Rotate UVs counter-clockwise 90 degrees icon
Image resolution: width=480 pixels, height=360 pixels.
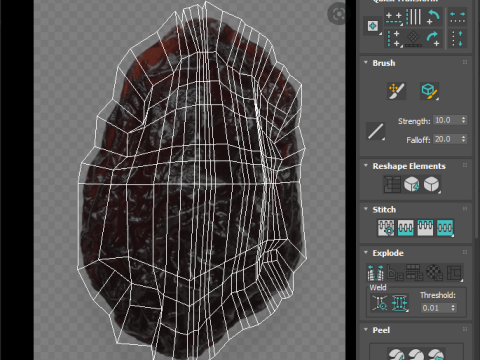(x=433, y=17)
